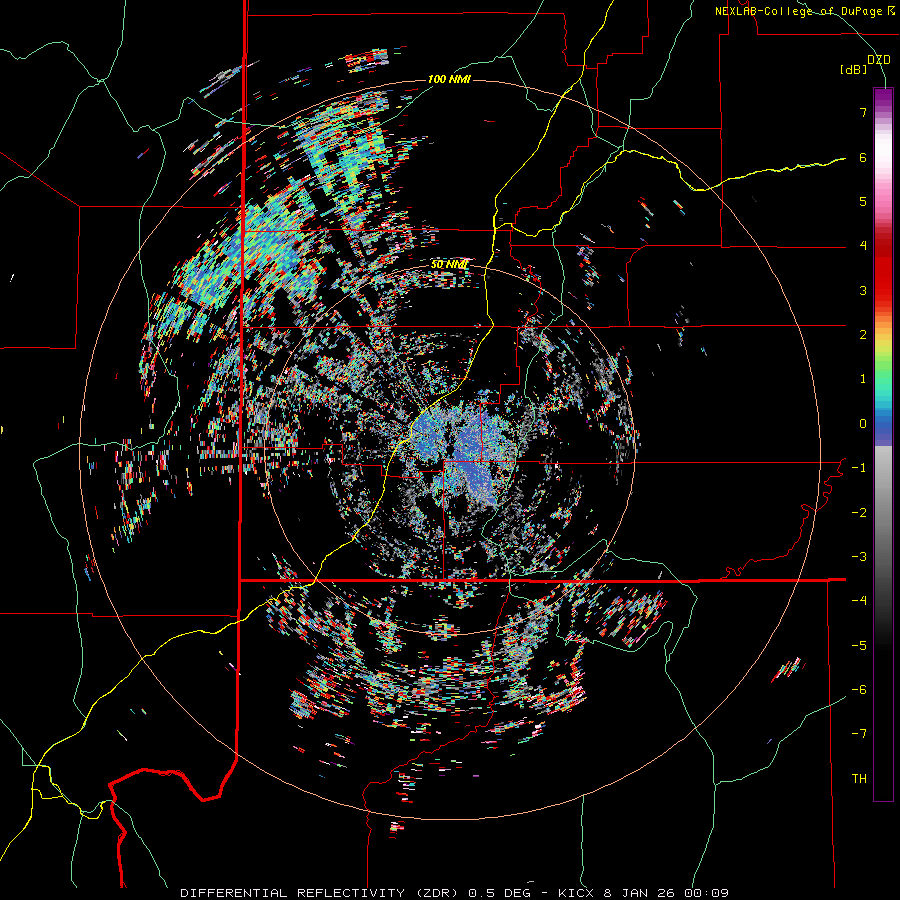Click the -2 value on the dB scale
Viewport: 900px width, 900px height.
(859, 513)
